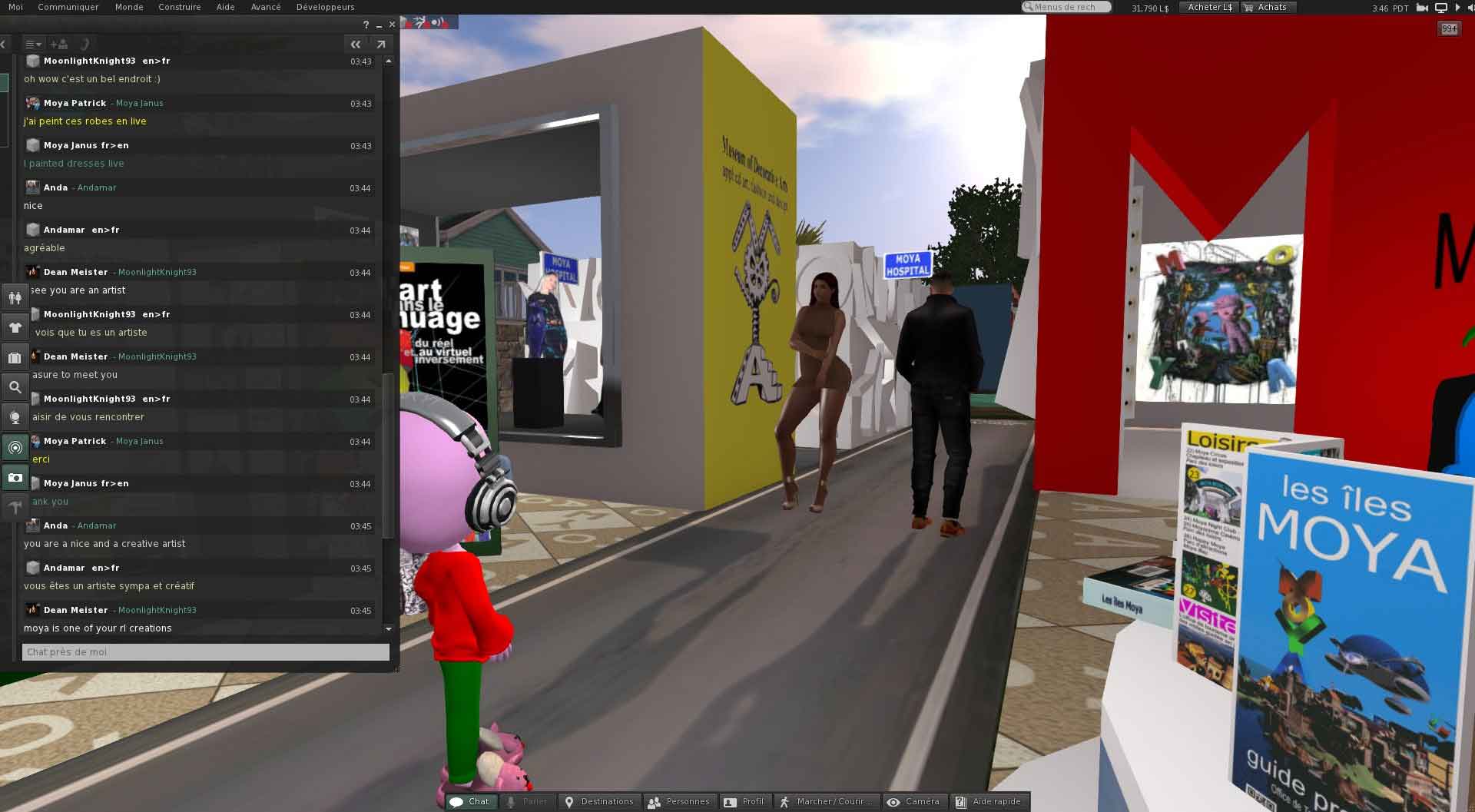Click the camera snapshot sidebar icon
The width and height of the screenshot is (1475, 812).
pyautogui.click(x=15, y=477)
